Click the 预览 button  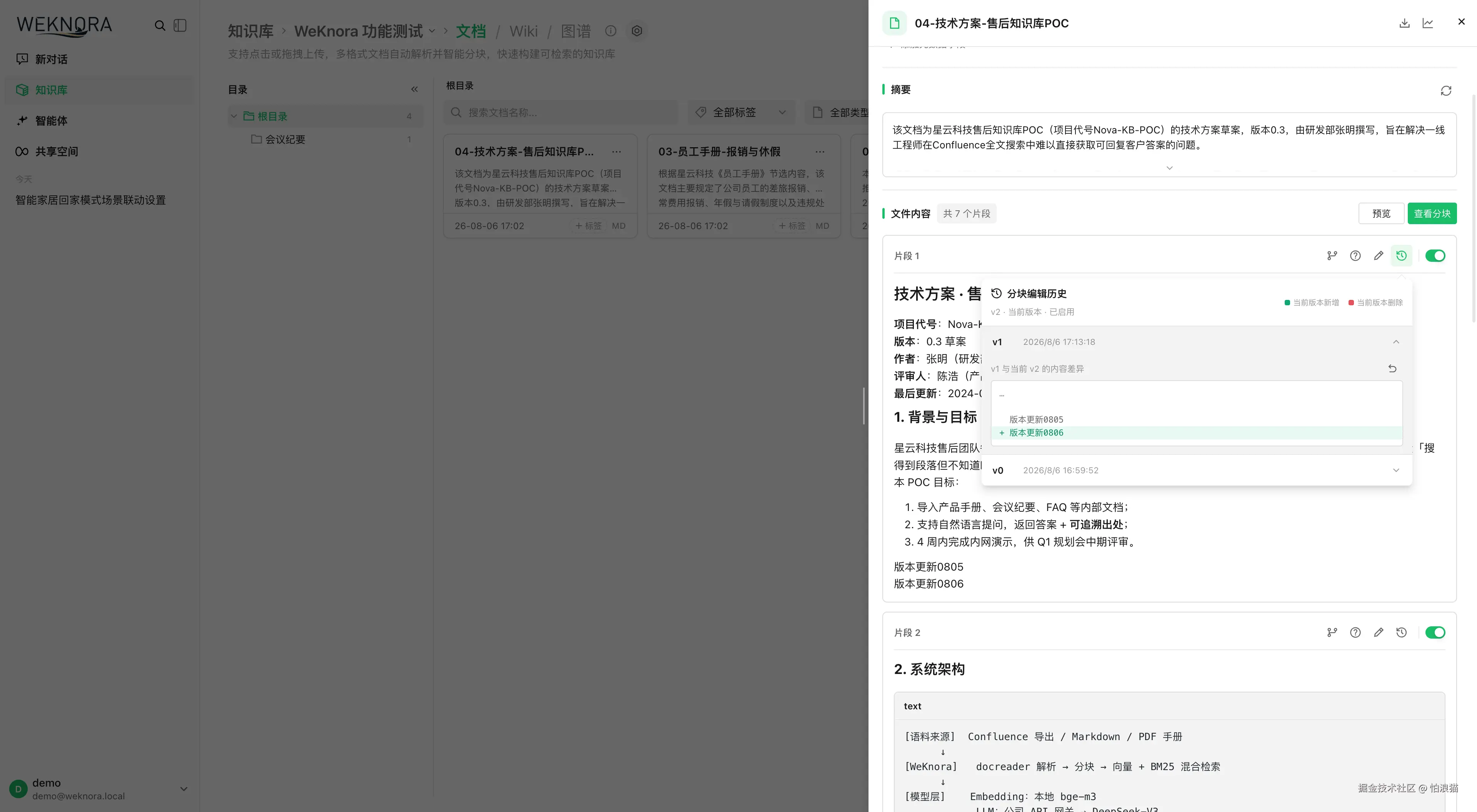pos(1381,214)
